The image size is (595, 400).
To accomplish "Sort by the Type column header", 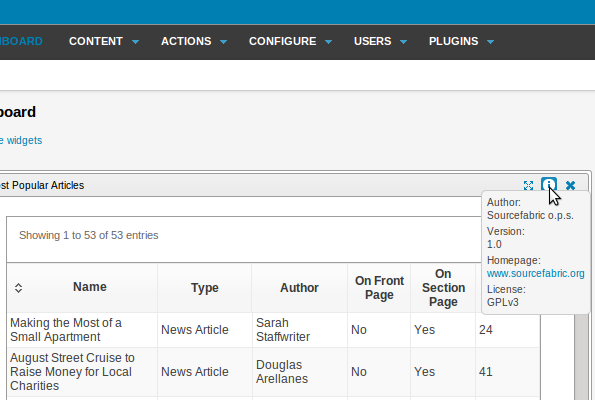I will [205, 288].
